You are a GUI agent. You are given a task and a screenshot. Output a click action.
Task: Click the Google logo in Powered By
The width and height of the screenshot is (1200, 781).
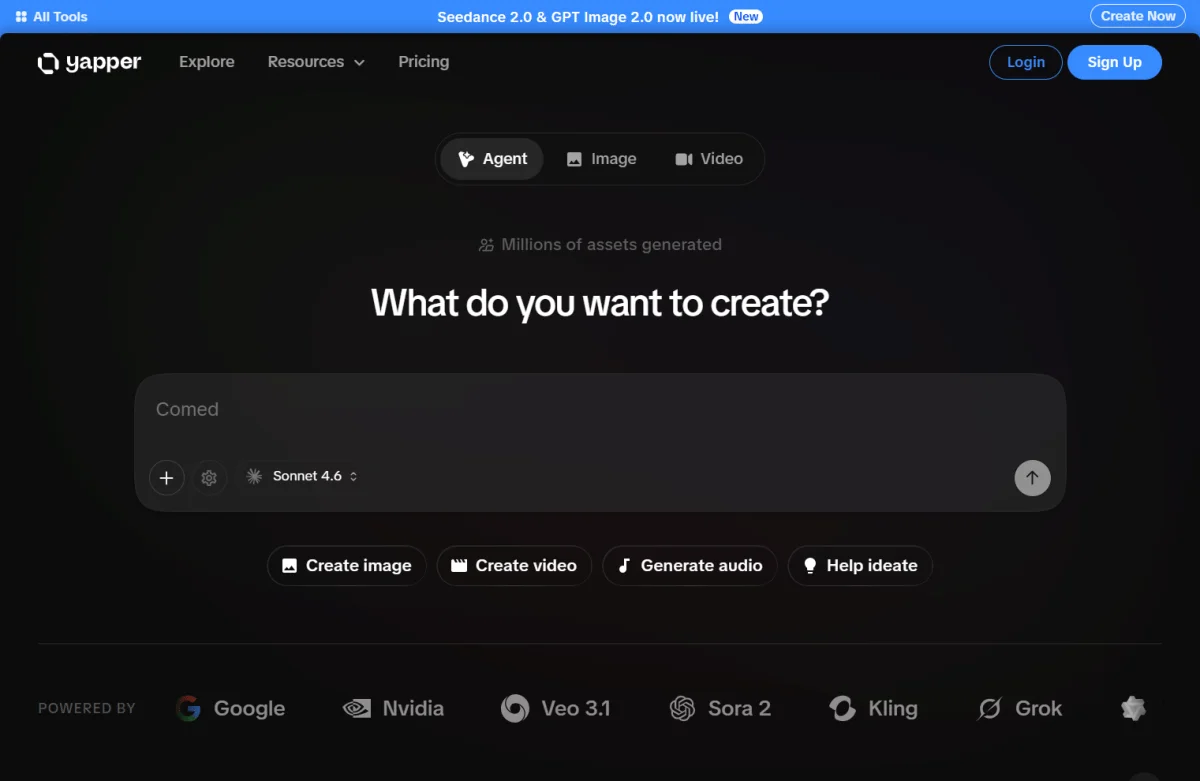point(231,709)
